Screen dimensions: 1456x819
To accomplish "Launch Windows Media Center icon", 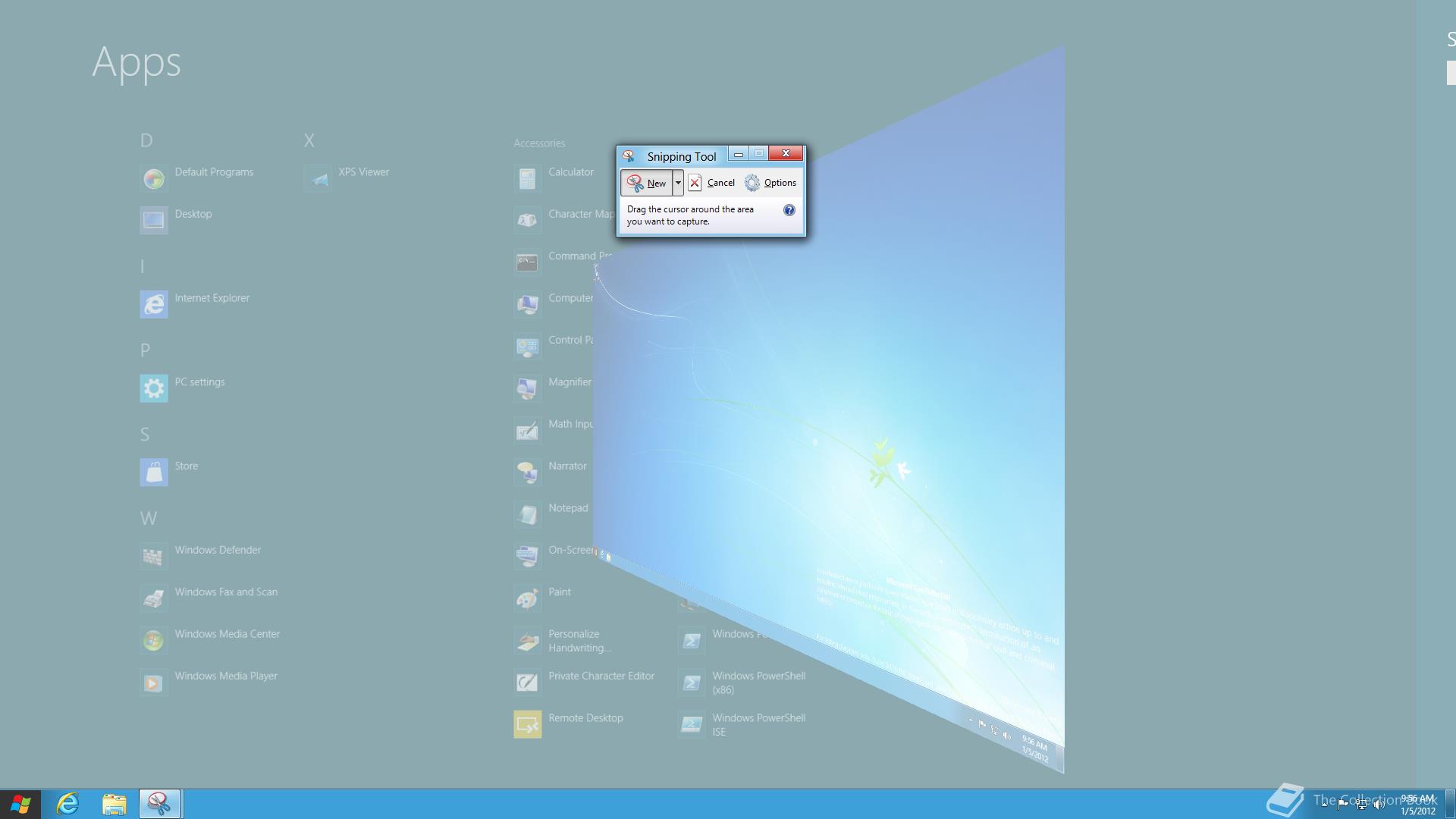I will point(154,641).
